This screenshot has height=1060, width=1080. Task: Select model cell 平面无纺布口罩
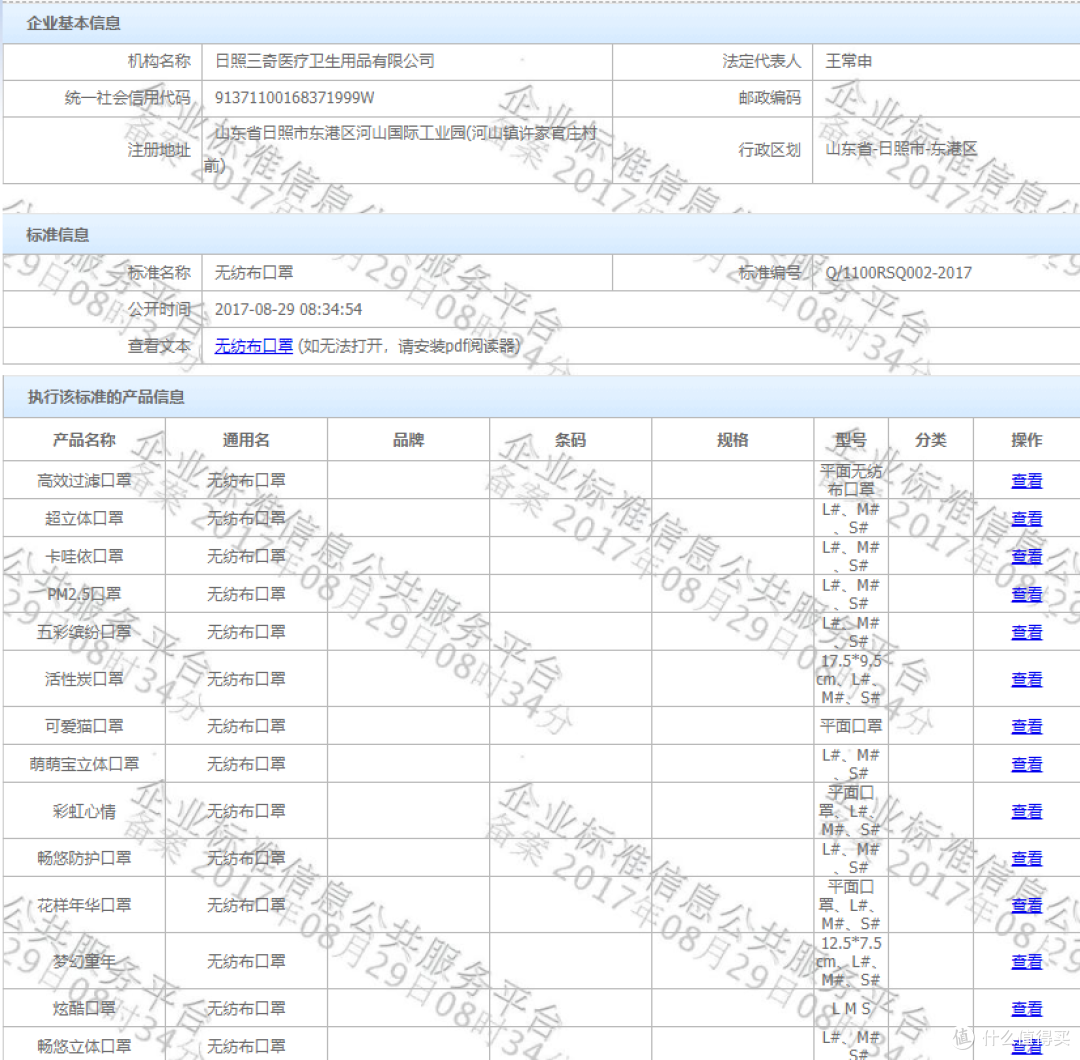click(x=851, y=481)
